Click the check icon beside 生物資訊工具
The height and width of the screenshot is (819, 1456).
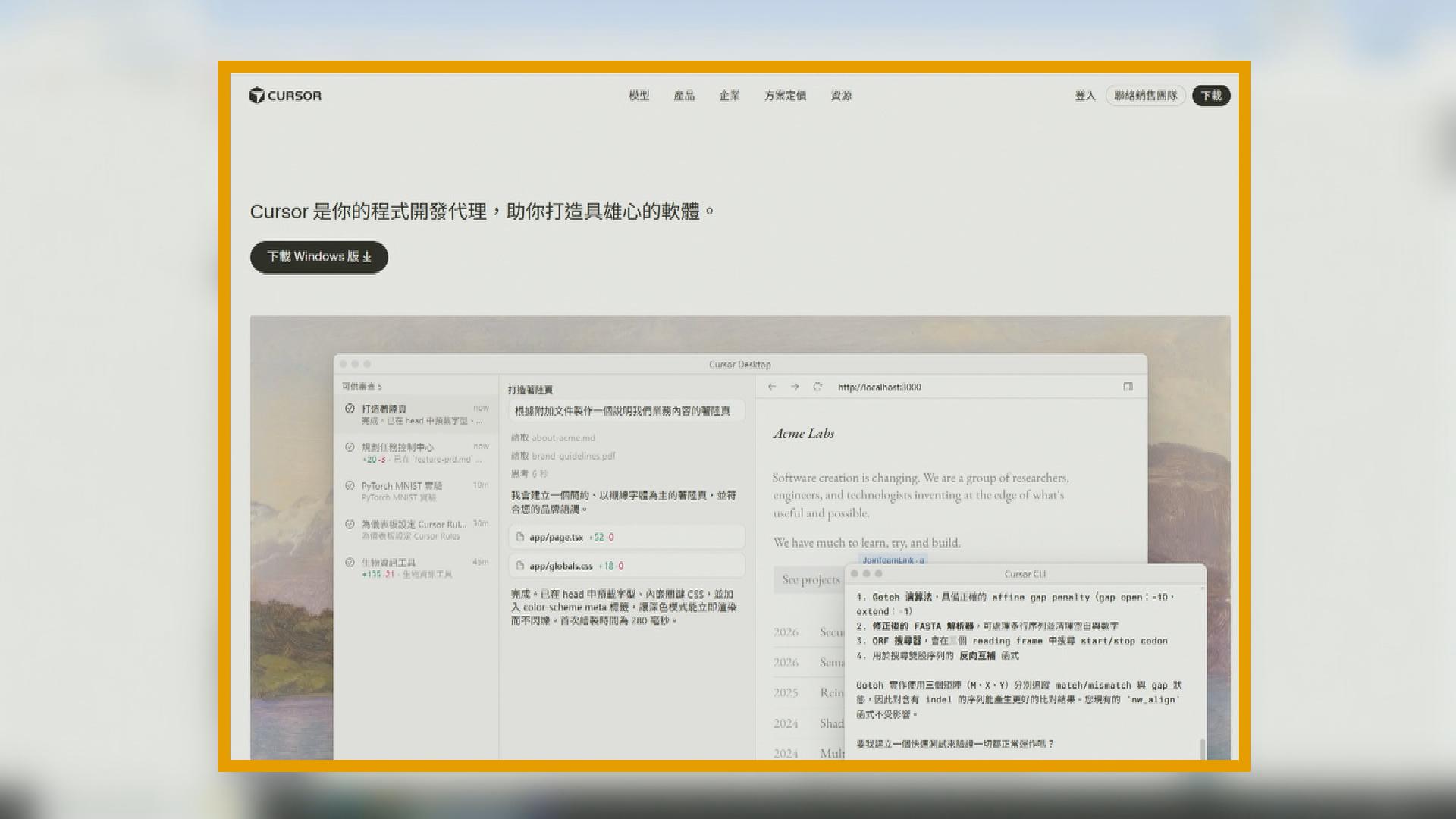(x=350, y=563)
